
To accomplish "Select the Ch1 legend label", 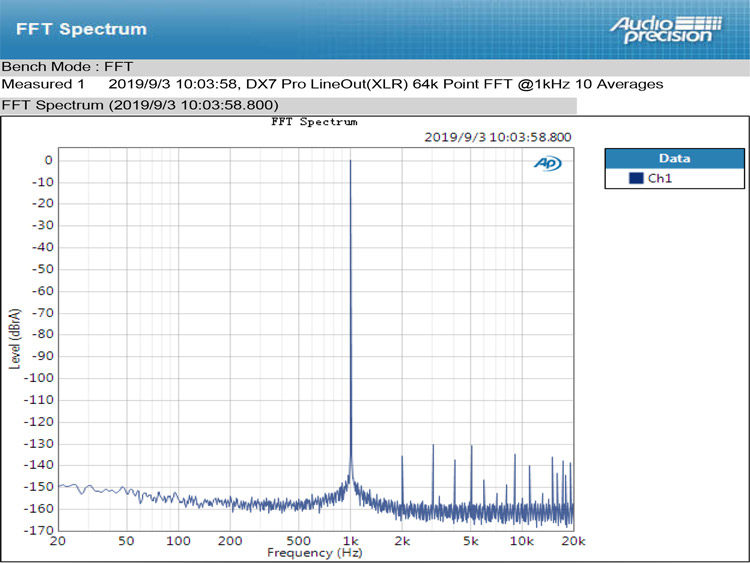I will pyautogui.click(x=660, y=178).
